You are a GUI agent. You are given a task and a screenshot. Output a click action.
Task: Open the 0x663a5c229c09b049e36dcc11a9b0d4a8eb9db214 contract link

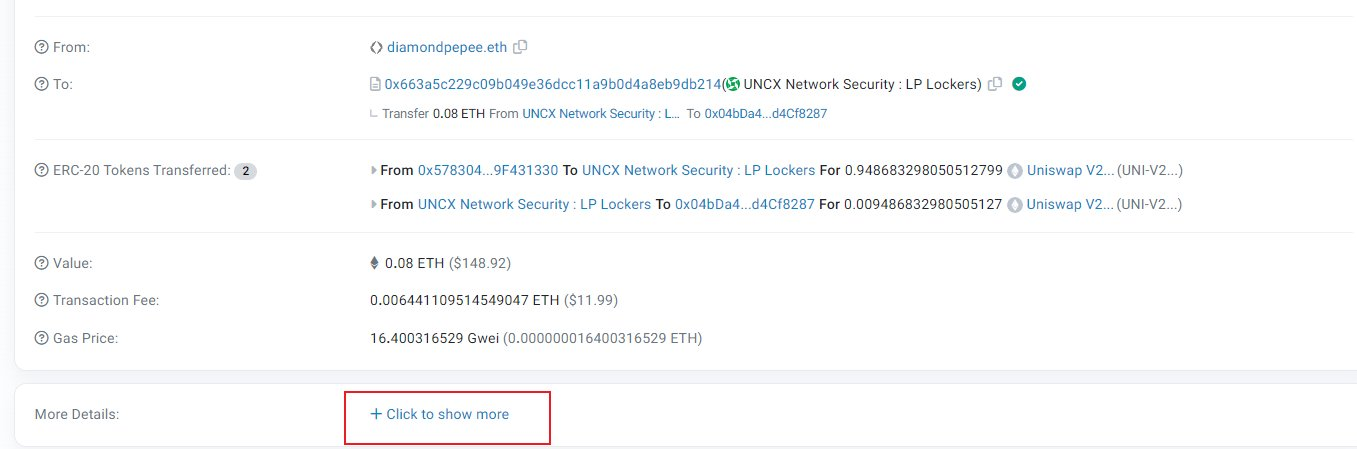553,85
